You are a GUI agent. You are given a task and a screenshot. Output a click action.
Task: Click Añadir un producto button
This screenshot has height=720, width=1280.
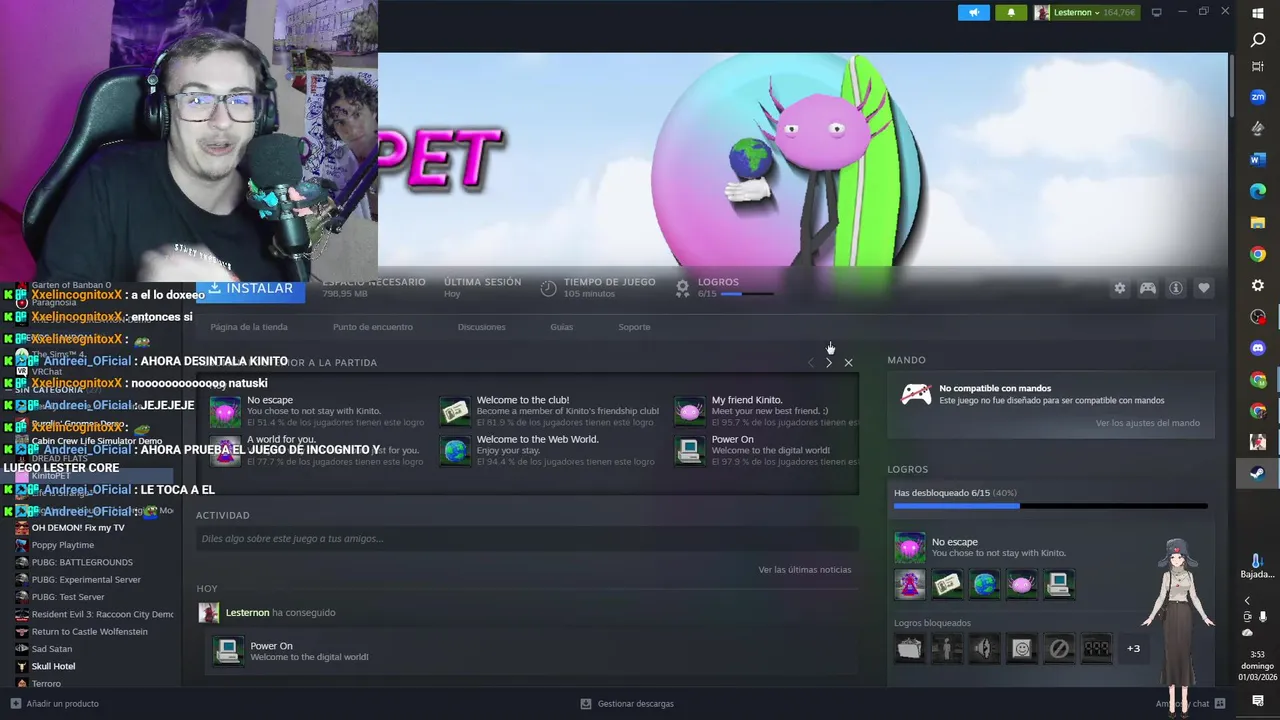pos(55,704)
